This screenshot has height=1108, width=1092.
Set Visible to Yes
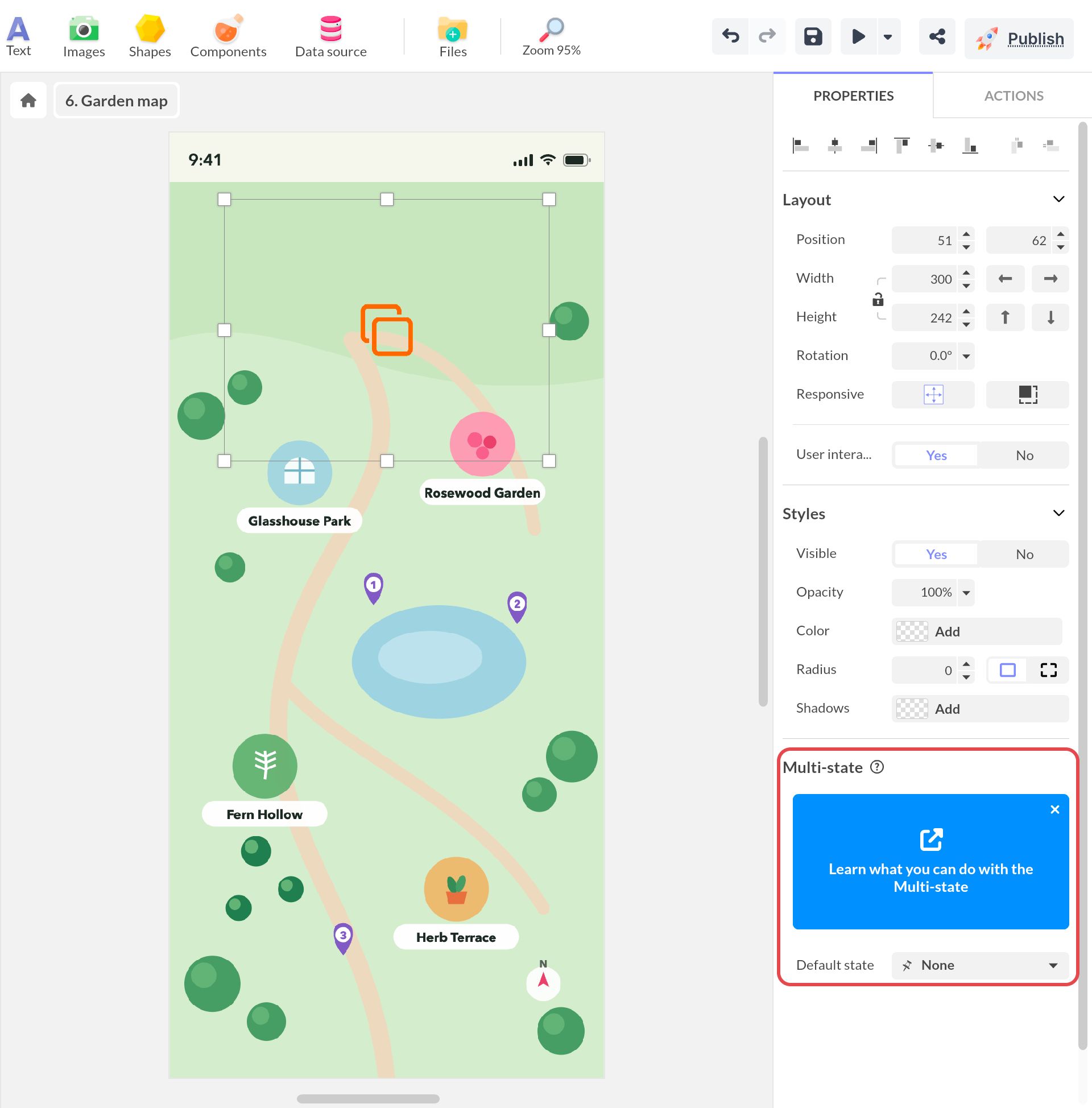tap(936, 554)
